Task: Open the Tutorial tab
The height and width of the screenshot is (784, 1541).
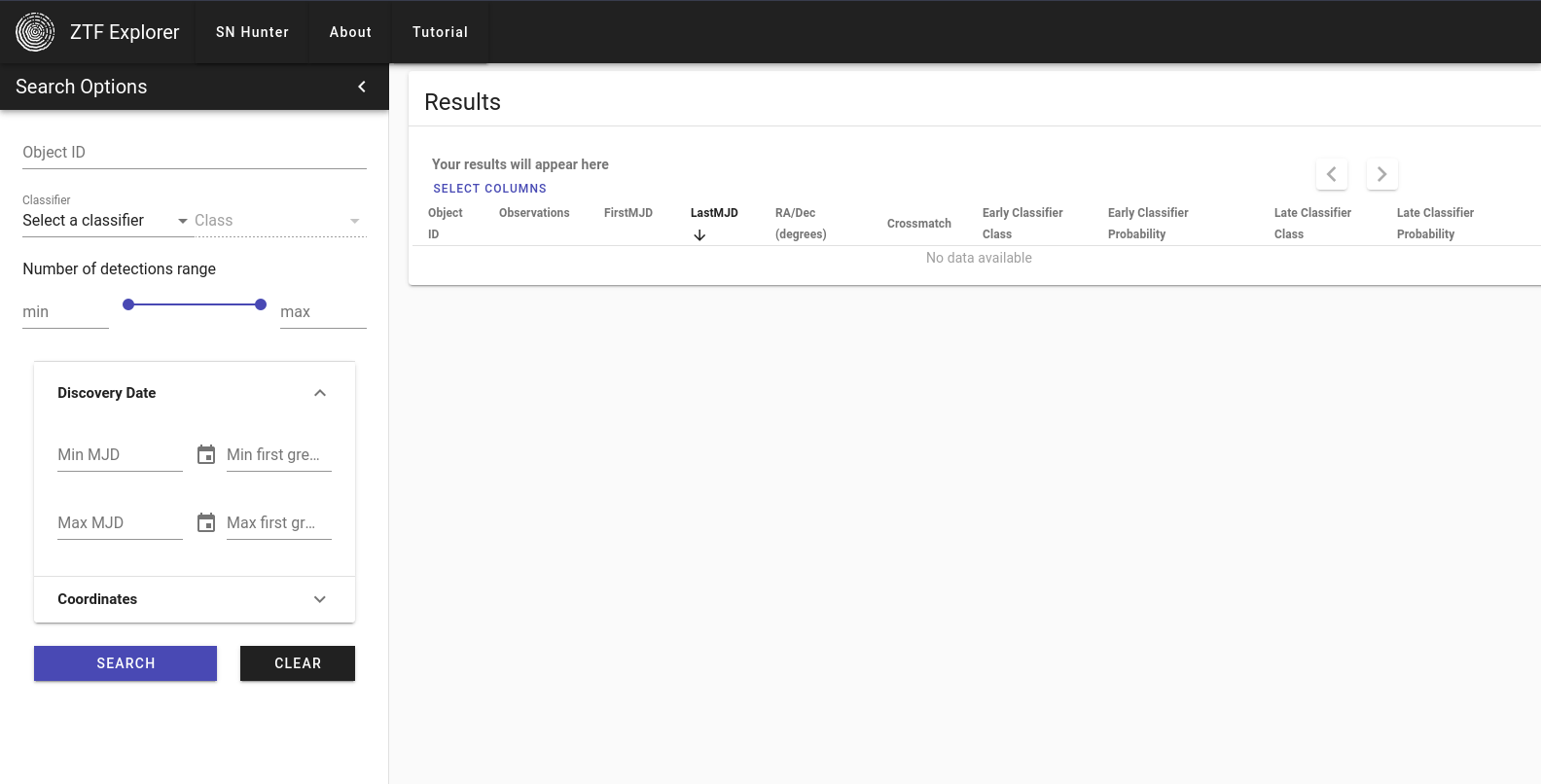Action: tap(440, 32)
